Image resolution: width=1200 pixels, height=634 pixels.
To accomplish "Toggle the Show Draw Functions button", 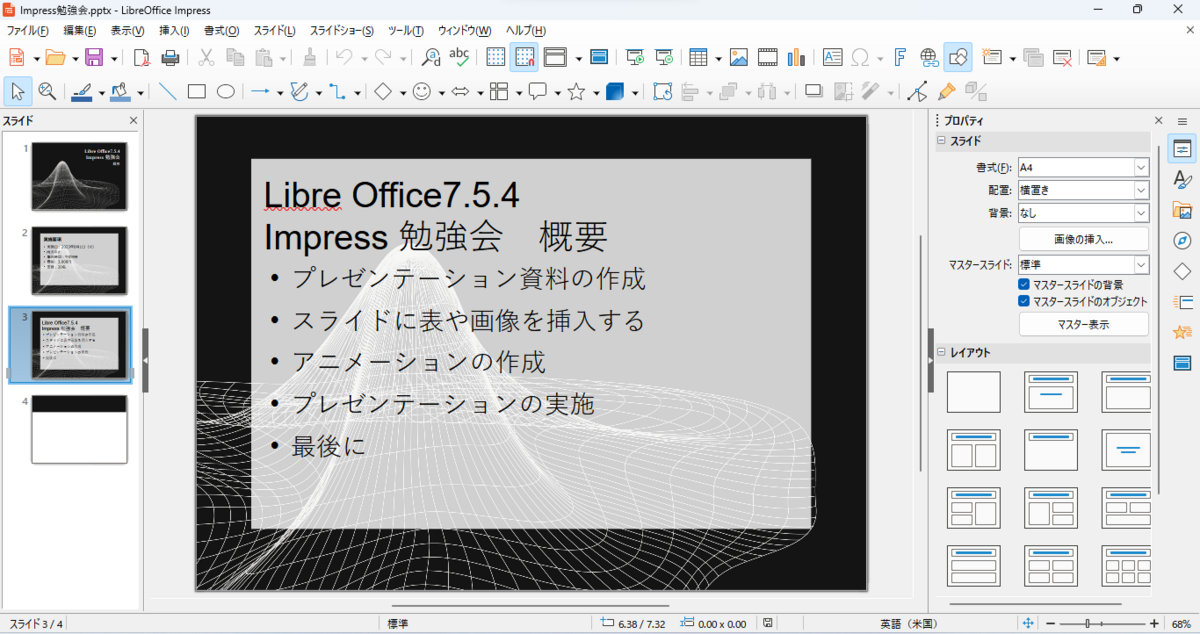I will (958, 57).
